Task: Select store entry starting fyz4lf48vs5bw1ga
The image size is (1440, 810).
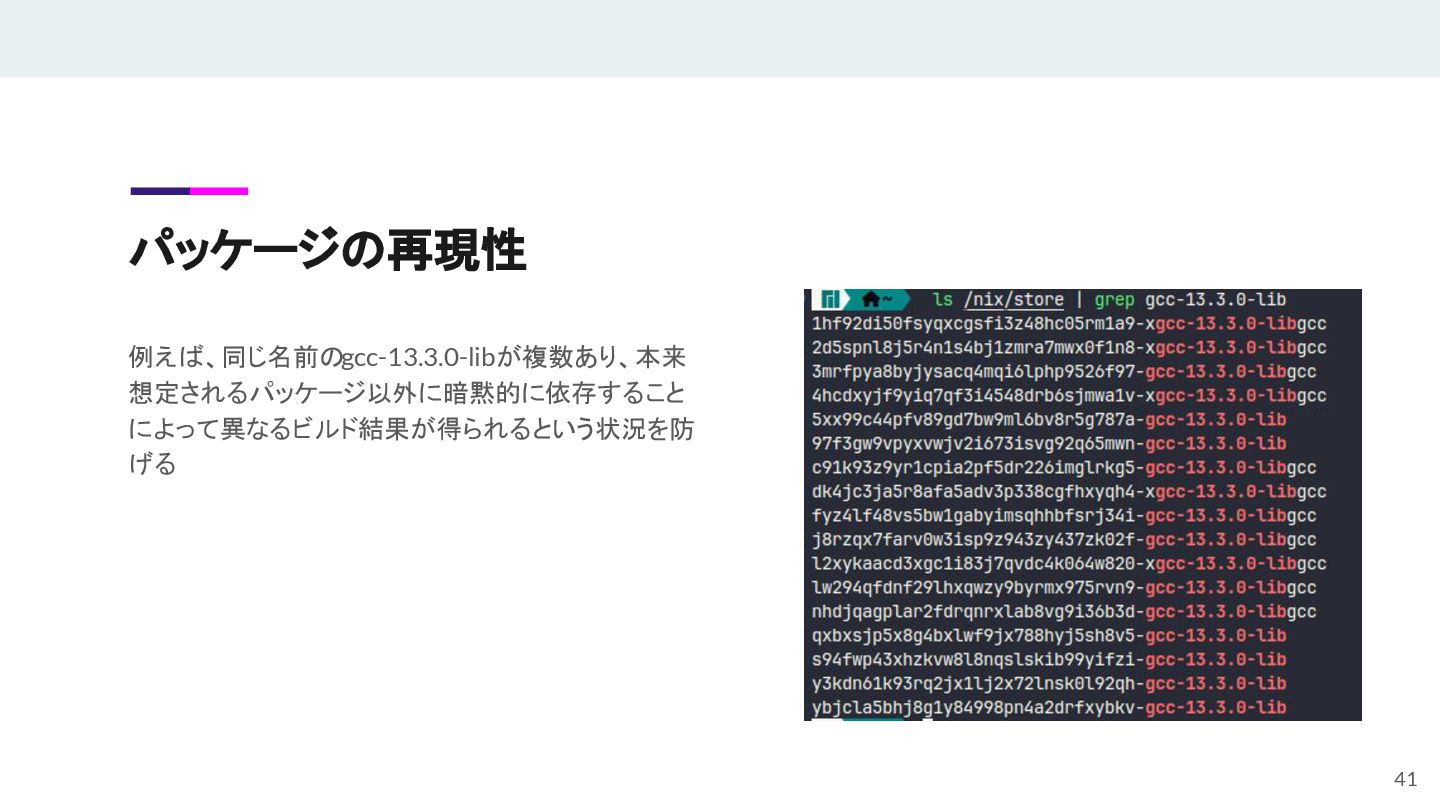Action: pos(1064,516)
